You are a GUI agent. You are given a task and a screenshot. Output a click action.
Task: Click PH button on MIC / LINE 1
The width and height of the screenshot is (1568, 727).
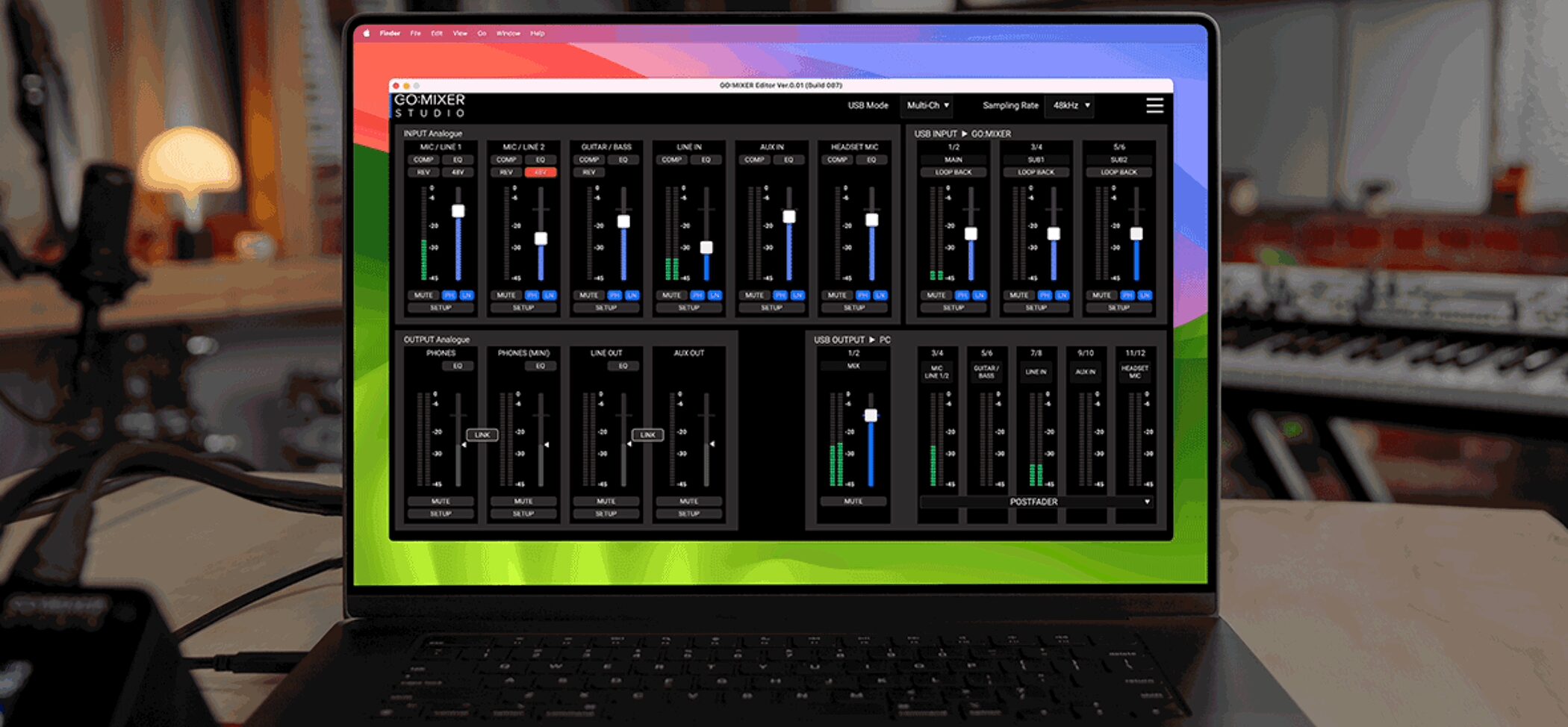449,296
